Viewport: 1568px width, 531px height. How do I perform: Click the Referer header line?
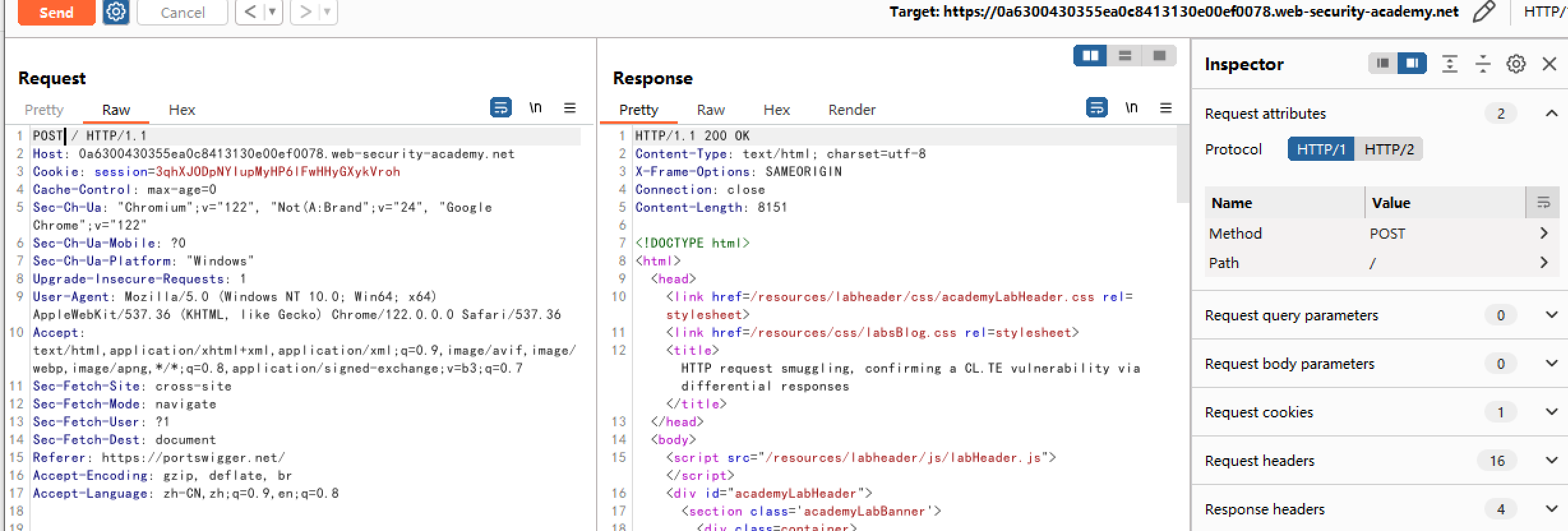(x=159, y=457)
